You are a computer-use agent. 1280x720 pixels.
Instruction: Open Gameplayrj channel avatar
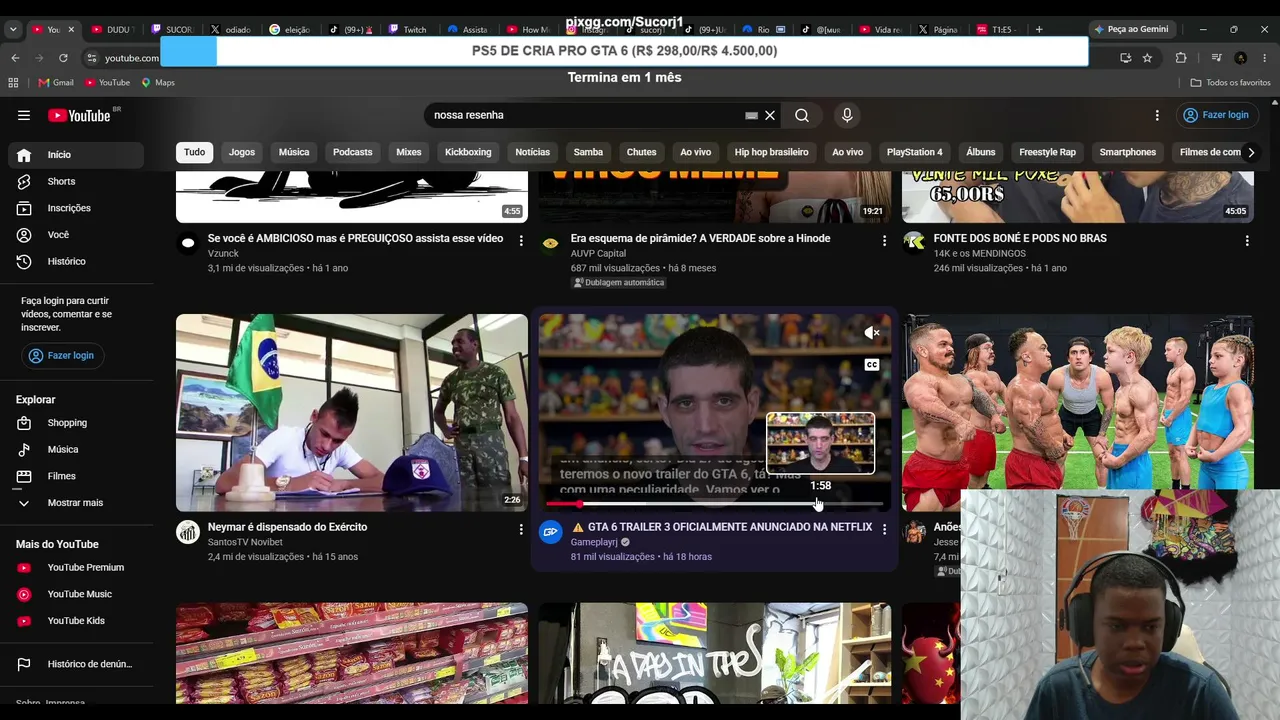[x=551, y=532]
